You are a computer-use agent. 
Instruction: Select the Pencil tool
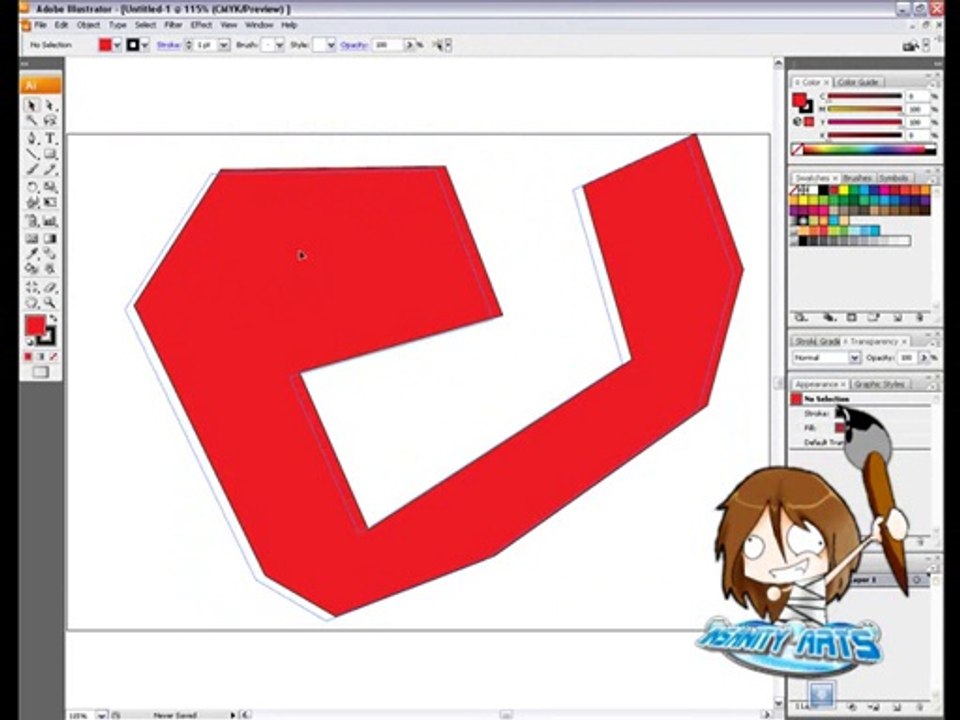50,170
